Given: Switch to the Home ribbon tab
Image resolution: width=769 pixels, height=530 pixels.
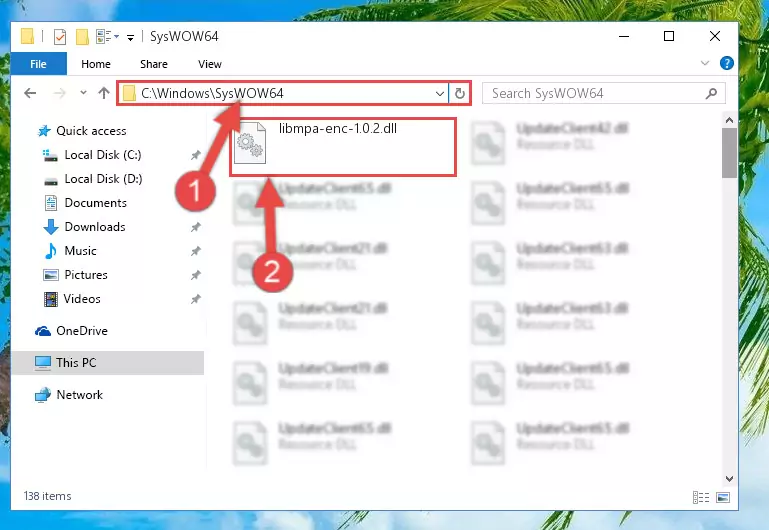Looking at the screenshot, I should 96,64.
